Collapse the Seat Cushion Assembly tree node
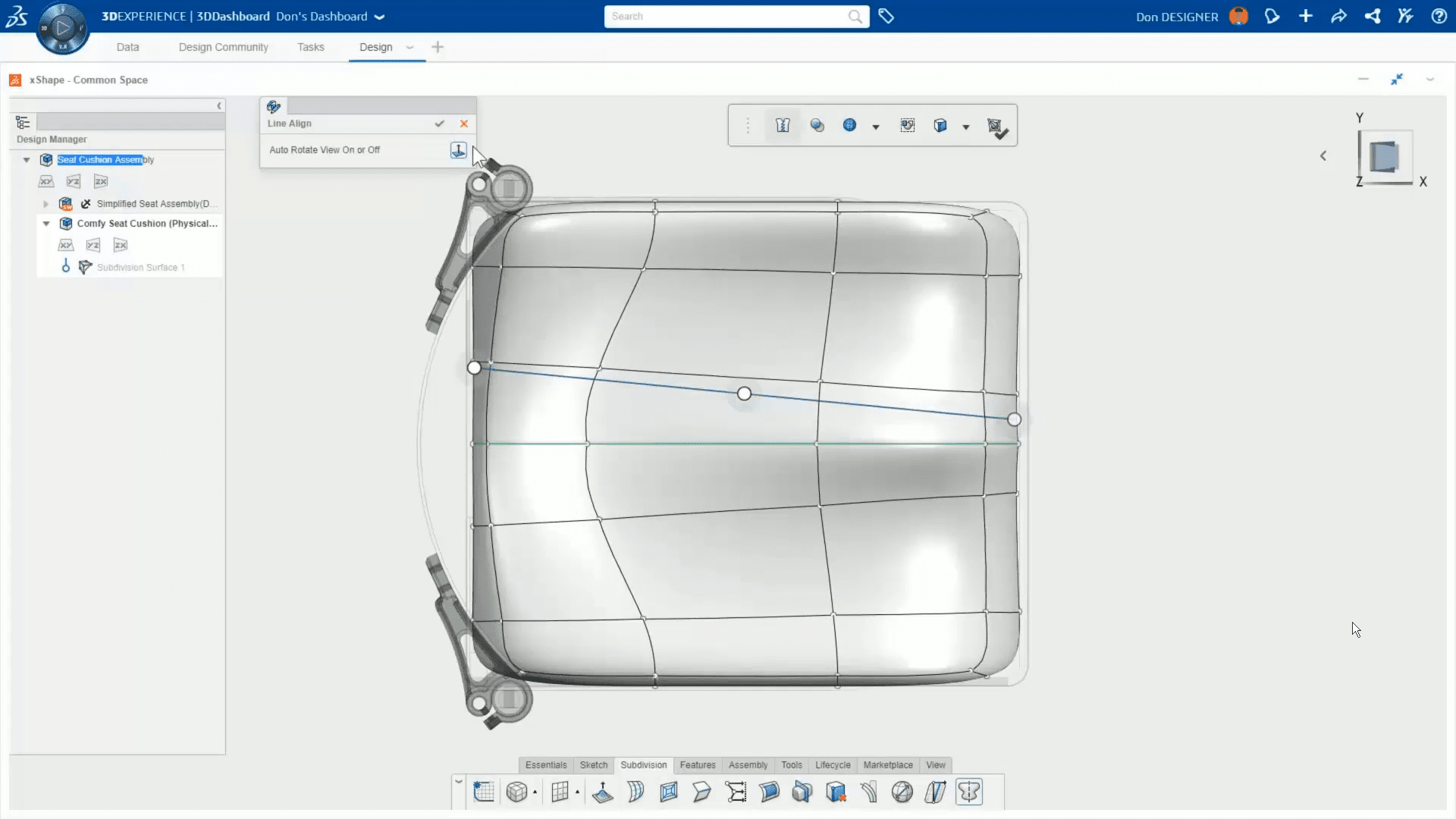Image resolution: width=1456 pixels, height=819 pixels. (27, 159)
